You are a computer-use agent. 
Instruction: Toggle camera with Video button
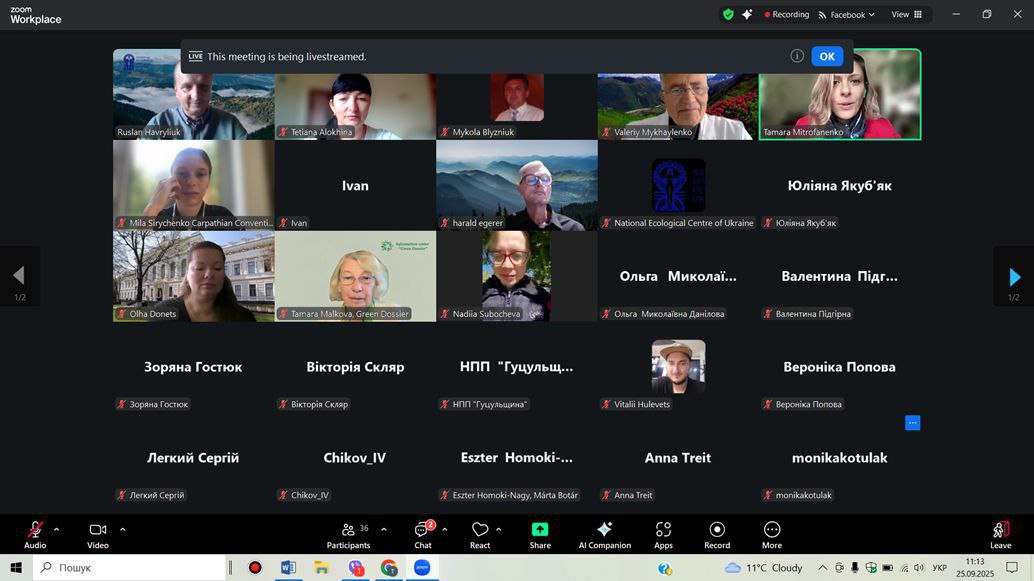(x=97, y=533)
